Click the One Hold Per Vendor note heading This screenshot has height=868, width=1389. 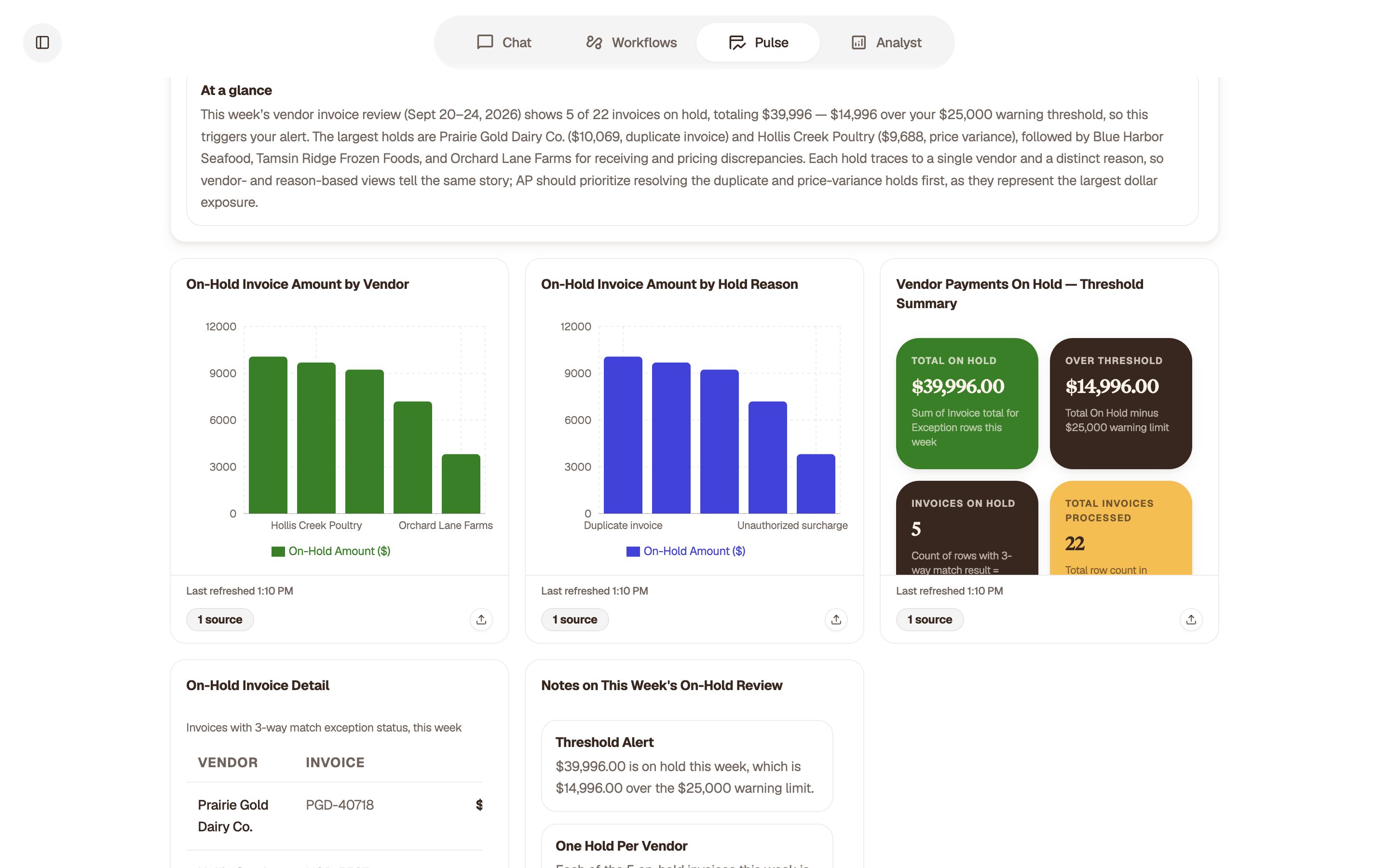tap(621, 846)
